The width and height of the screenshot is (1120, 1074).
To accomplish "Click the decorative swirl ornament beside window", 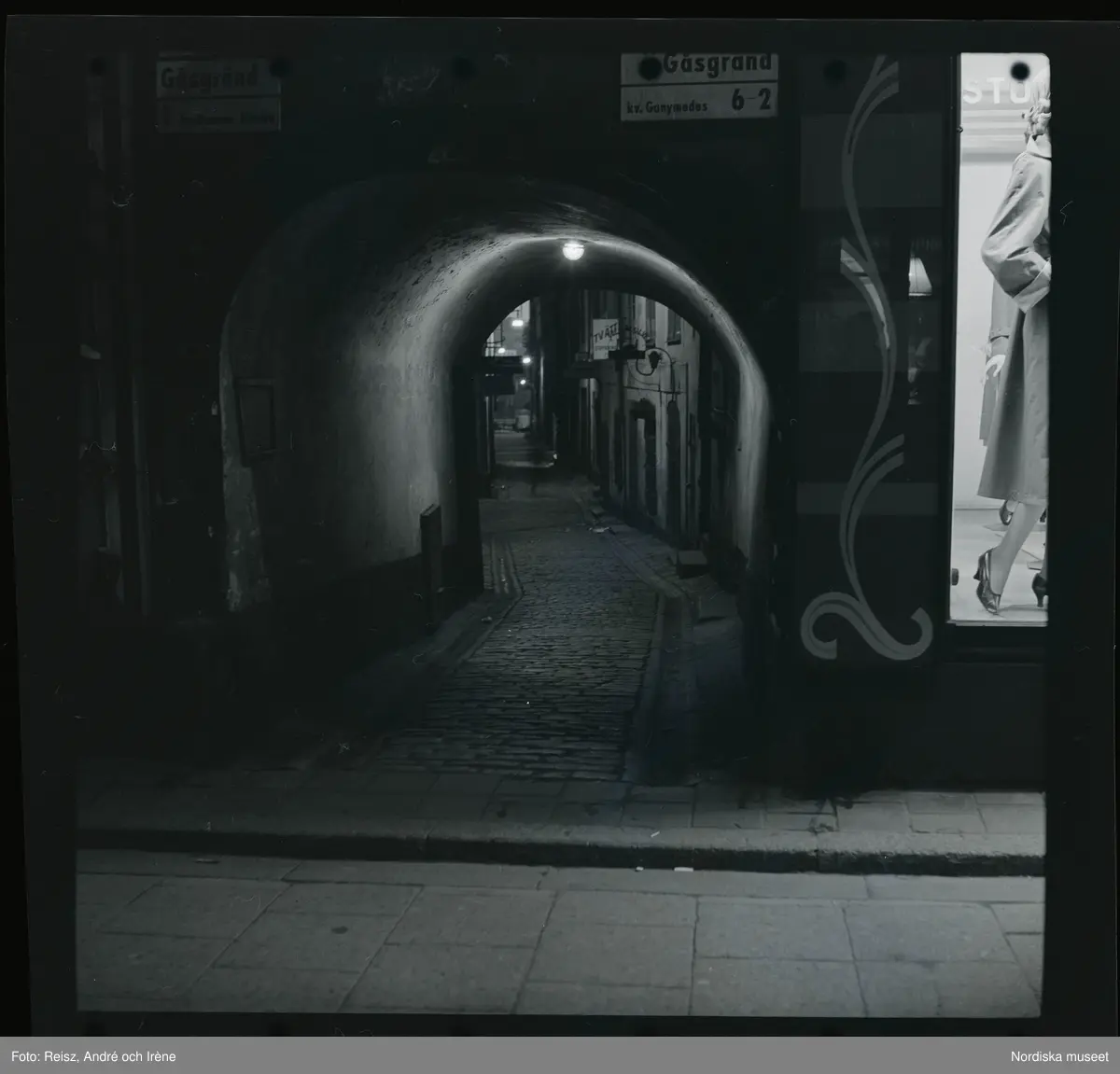I will tap(873, 373).
